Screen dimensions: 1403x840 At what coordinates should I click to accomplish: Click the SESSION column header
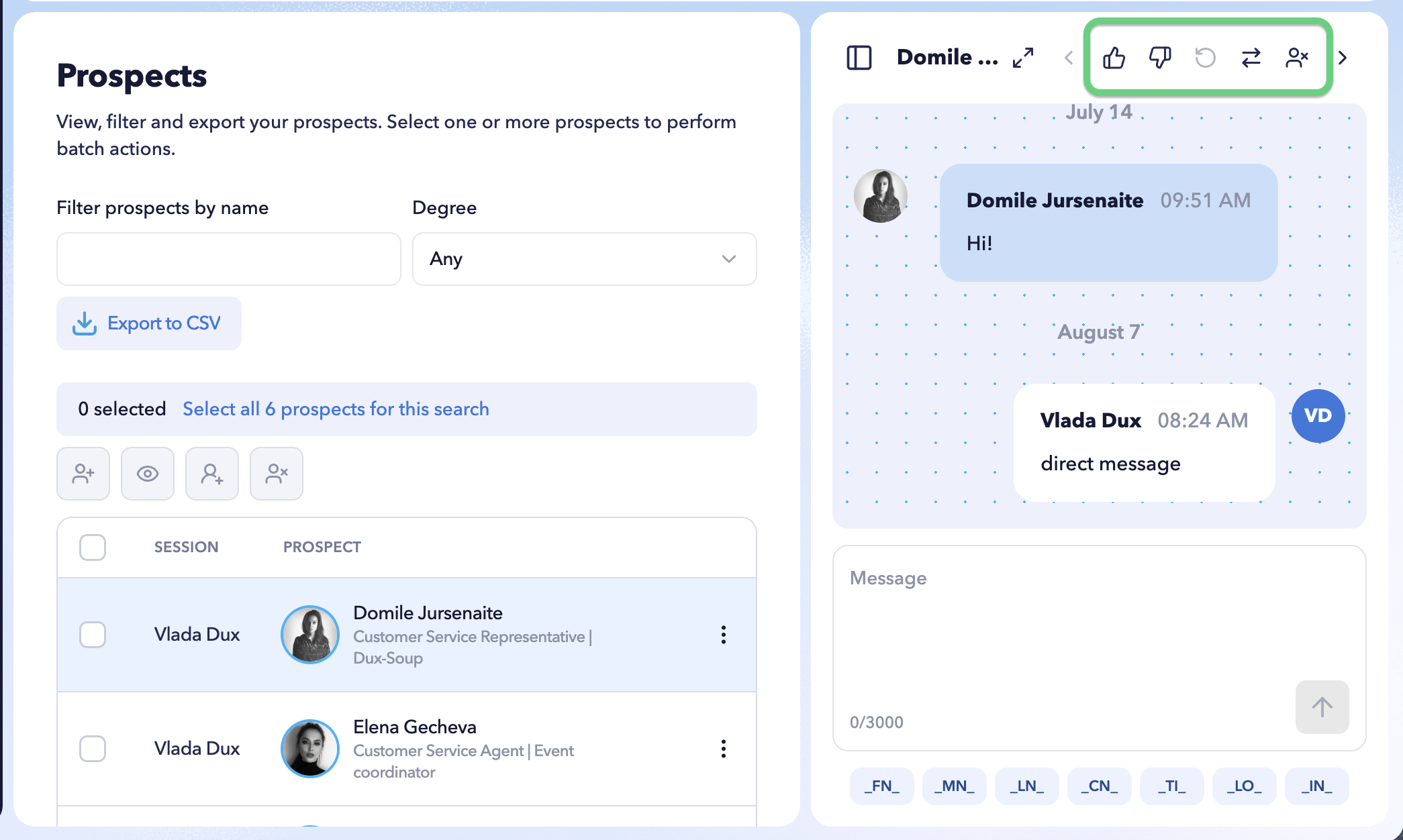(x=187, y=547)
